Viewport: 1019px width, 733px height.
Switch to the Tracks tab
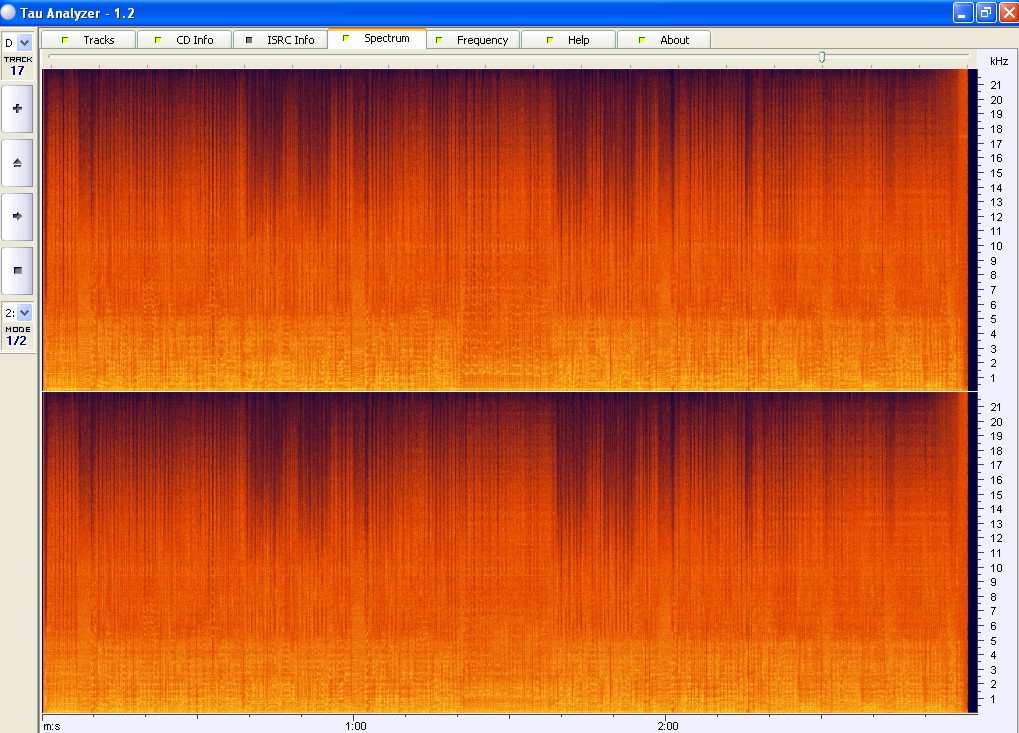point(98,40)
